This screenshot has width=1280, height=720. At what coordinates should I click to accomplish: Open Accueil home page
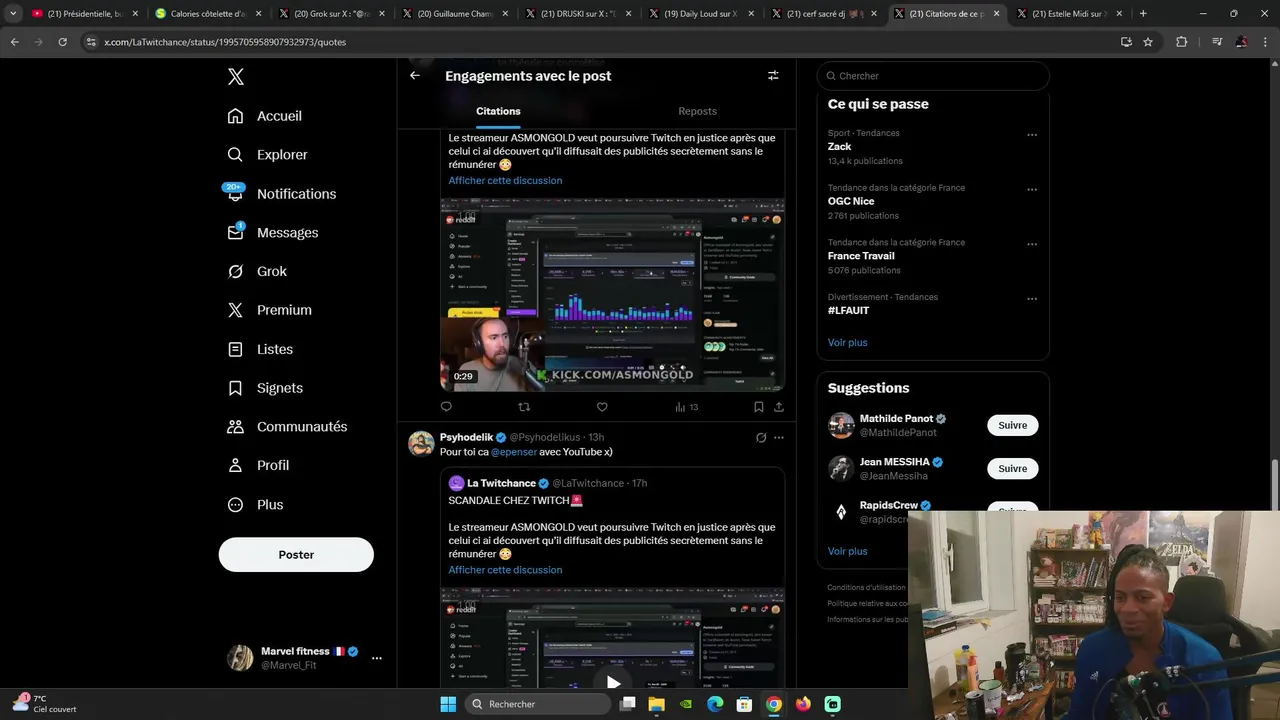coord(265,116)
